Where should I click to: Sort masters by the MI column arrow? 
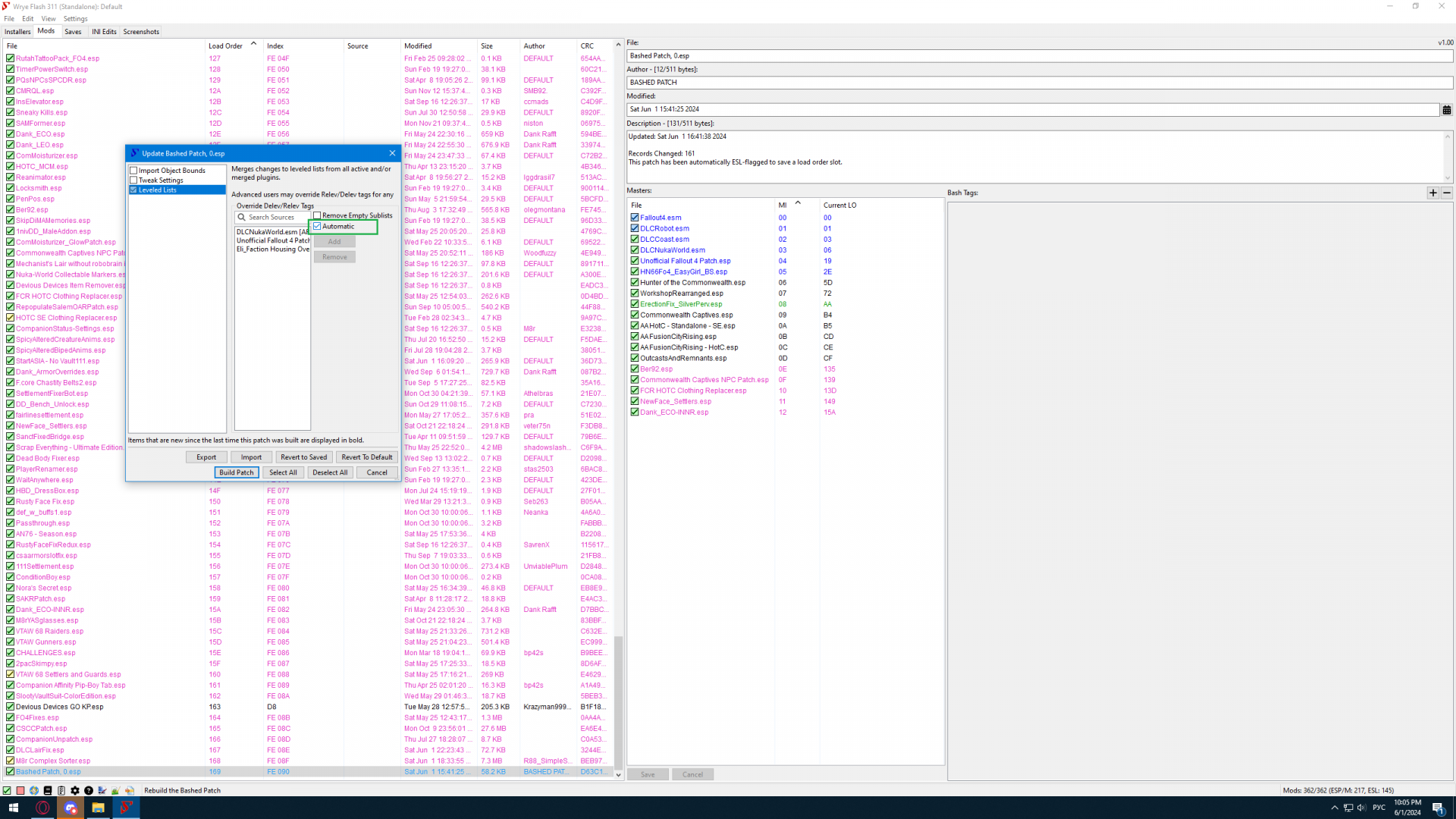click(797, 203)
